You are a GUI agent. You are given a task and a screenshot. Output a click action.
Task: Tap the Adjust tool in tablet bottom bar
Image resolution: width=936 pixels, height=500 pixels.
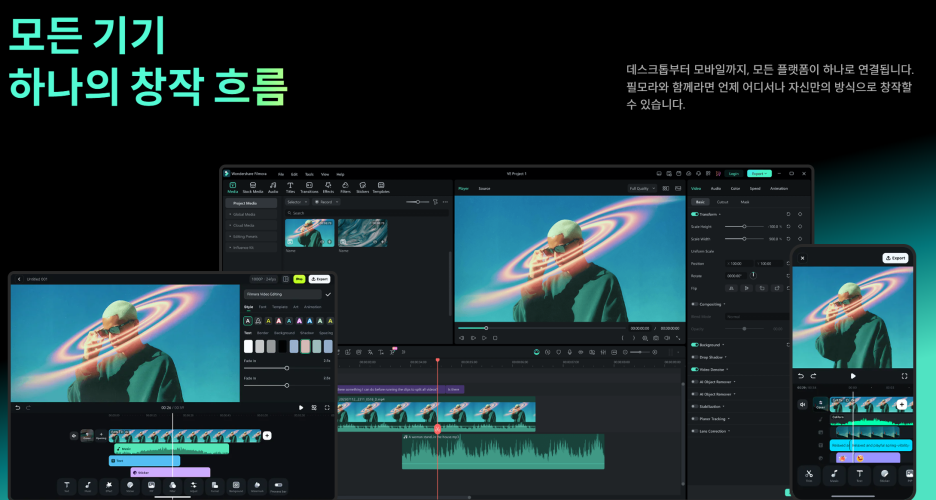point(193,486)
